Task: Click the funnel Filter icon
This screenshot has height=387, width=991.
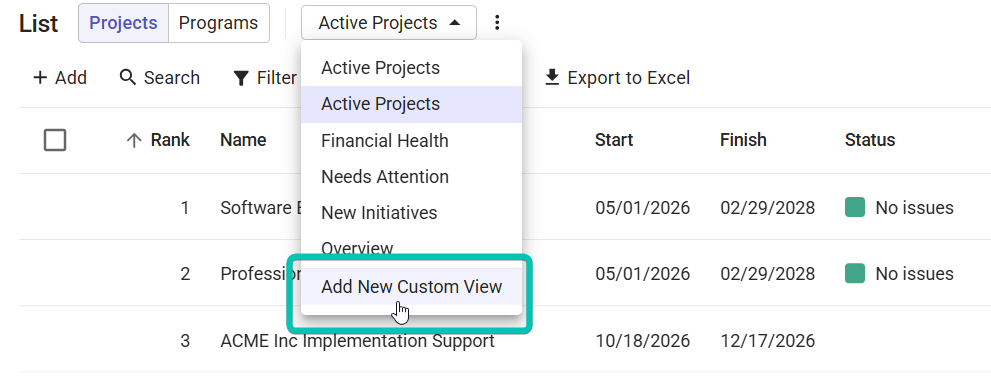Action: pyautogui.click(x=241, y=78)
